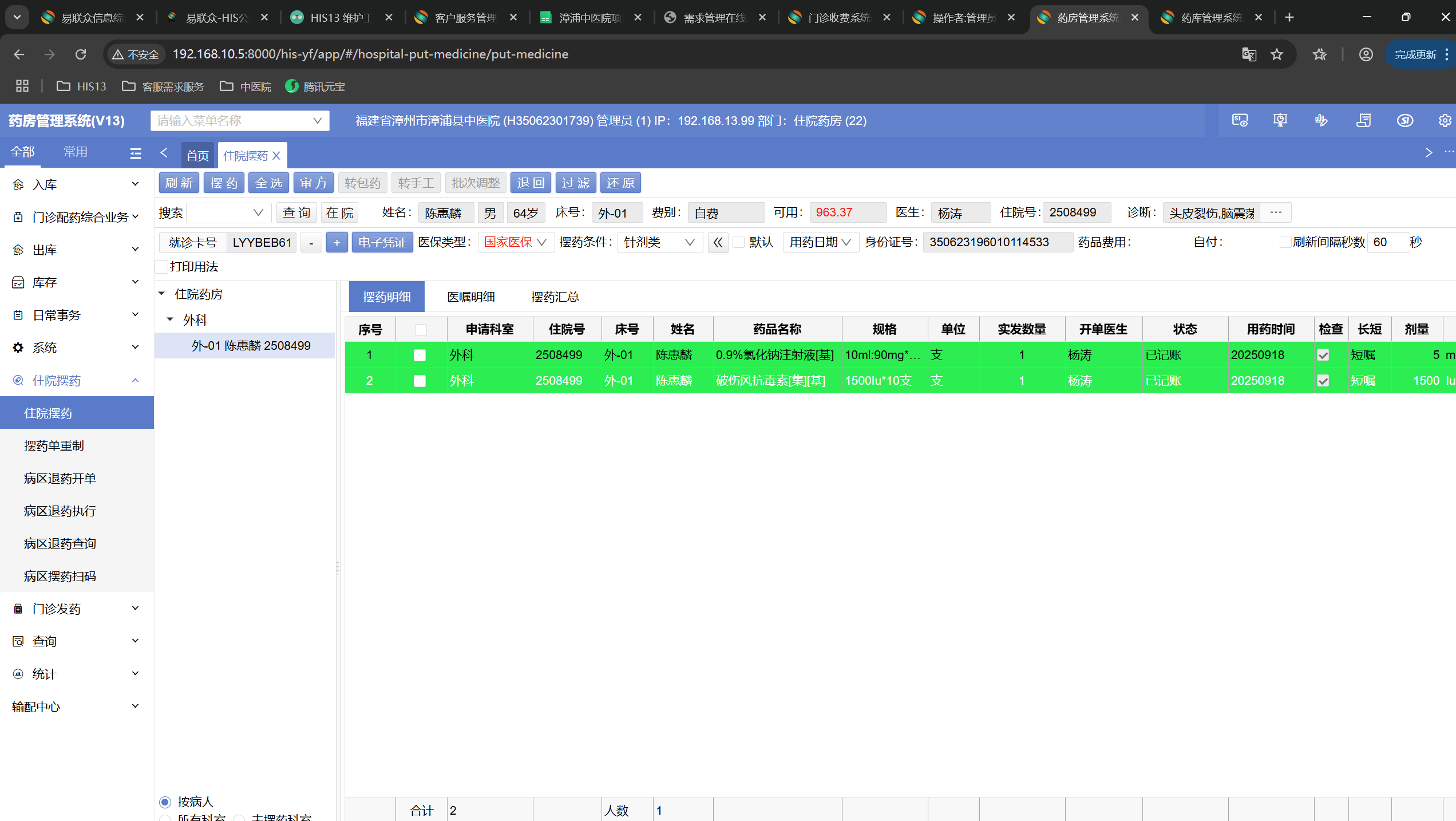
Task: Switch to the 医嘱明细 tab
Action: click(470, 297)
